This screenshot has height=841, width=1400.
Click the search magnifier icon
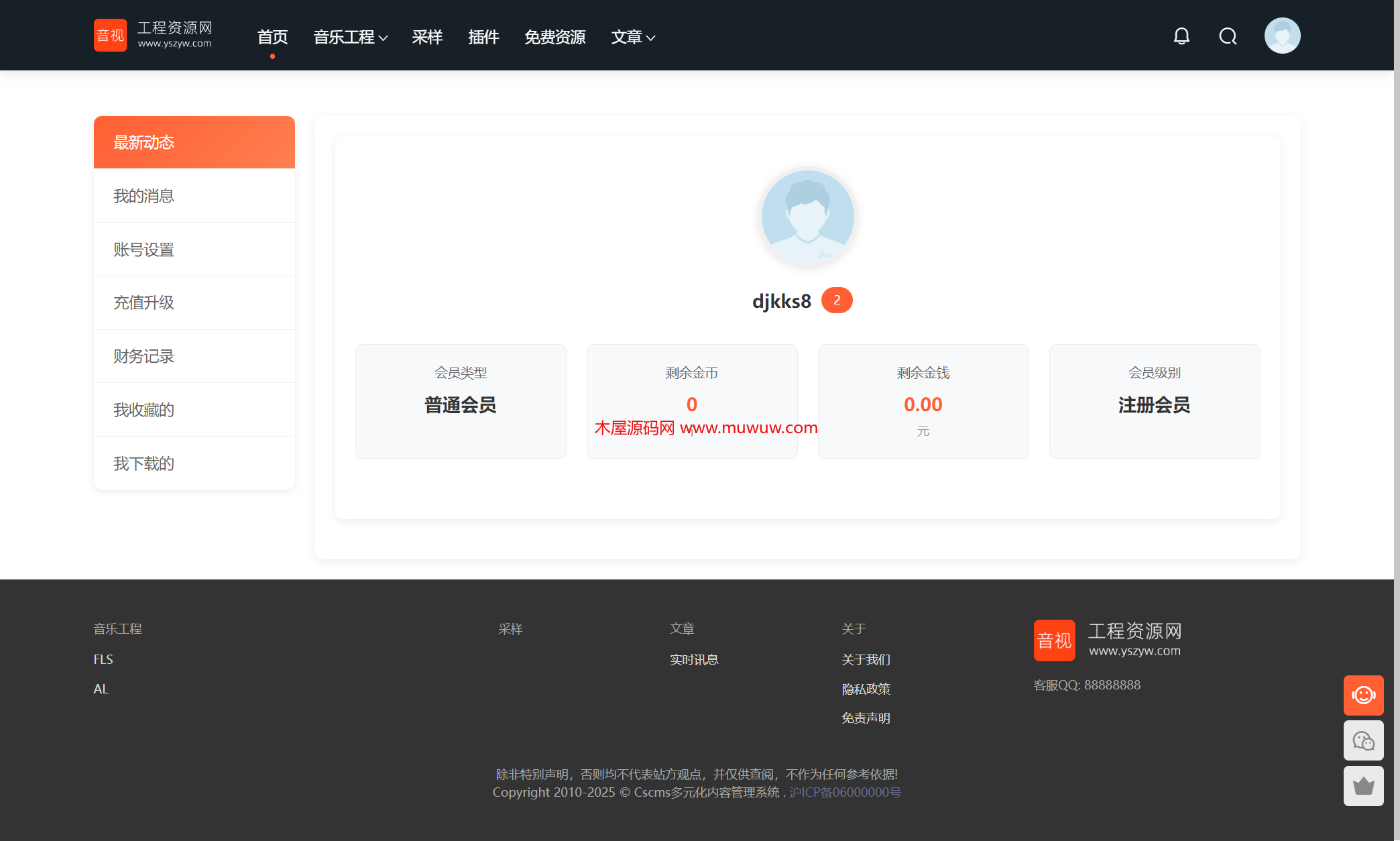tap(1228, 36)
